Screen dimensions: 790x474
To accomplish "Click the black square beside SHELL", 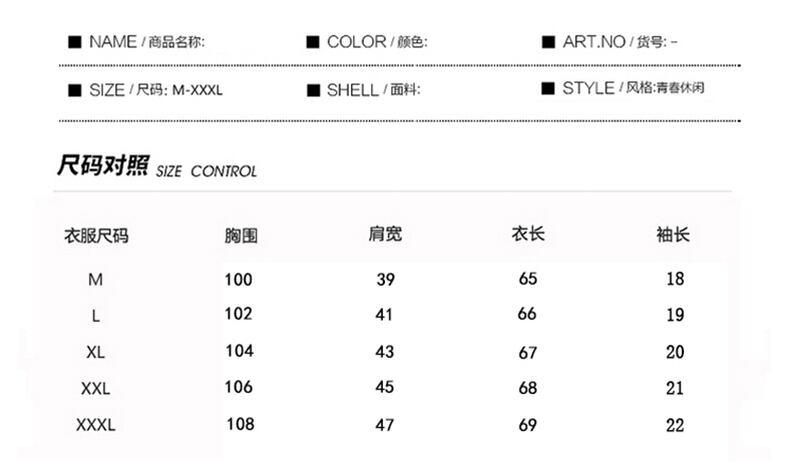I will coord(312,90).
